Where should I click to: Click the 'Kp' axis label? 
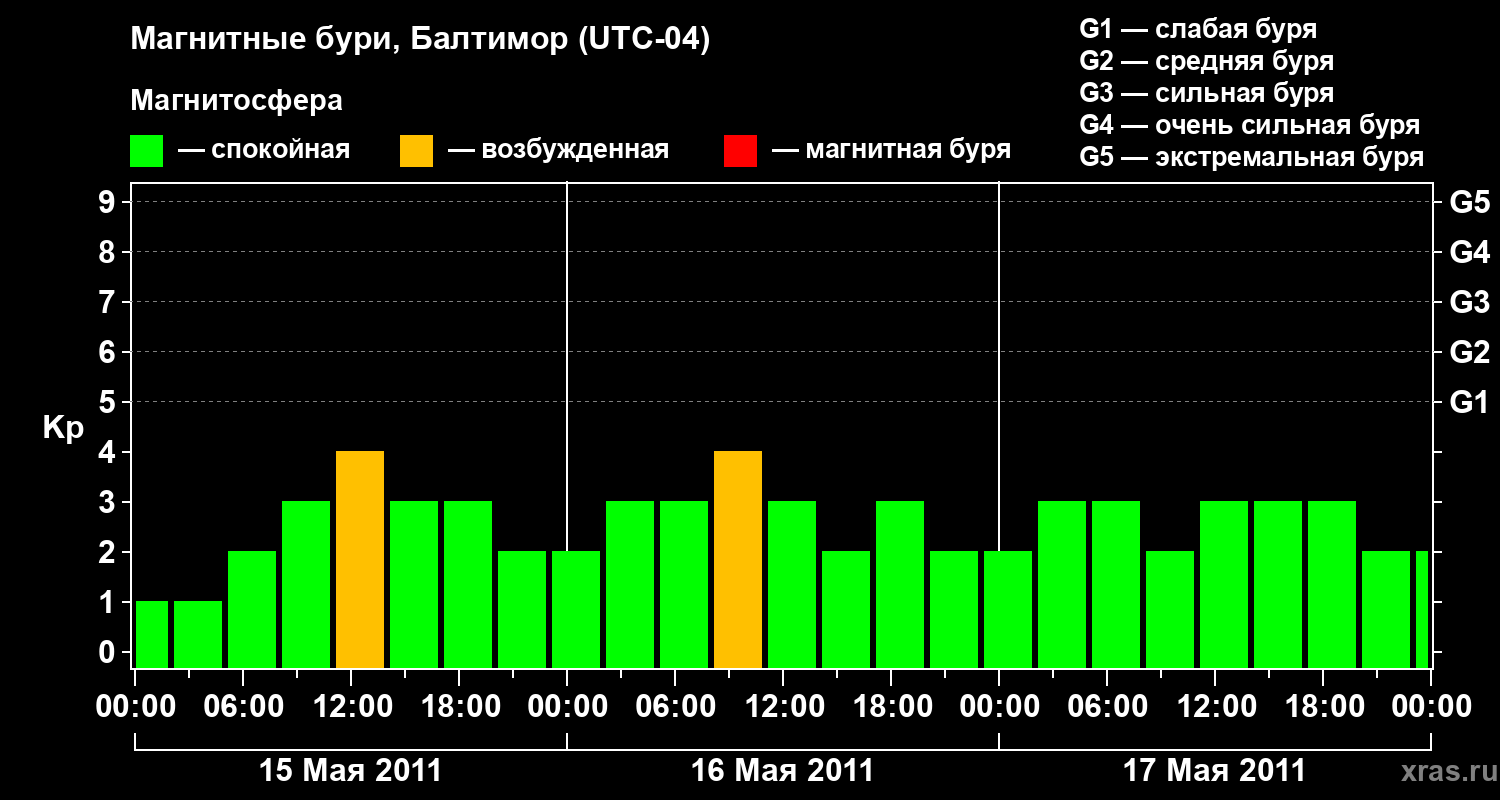[x=63, y=428]
